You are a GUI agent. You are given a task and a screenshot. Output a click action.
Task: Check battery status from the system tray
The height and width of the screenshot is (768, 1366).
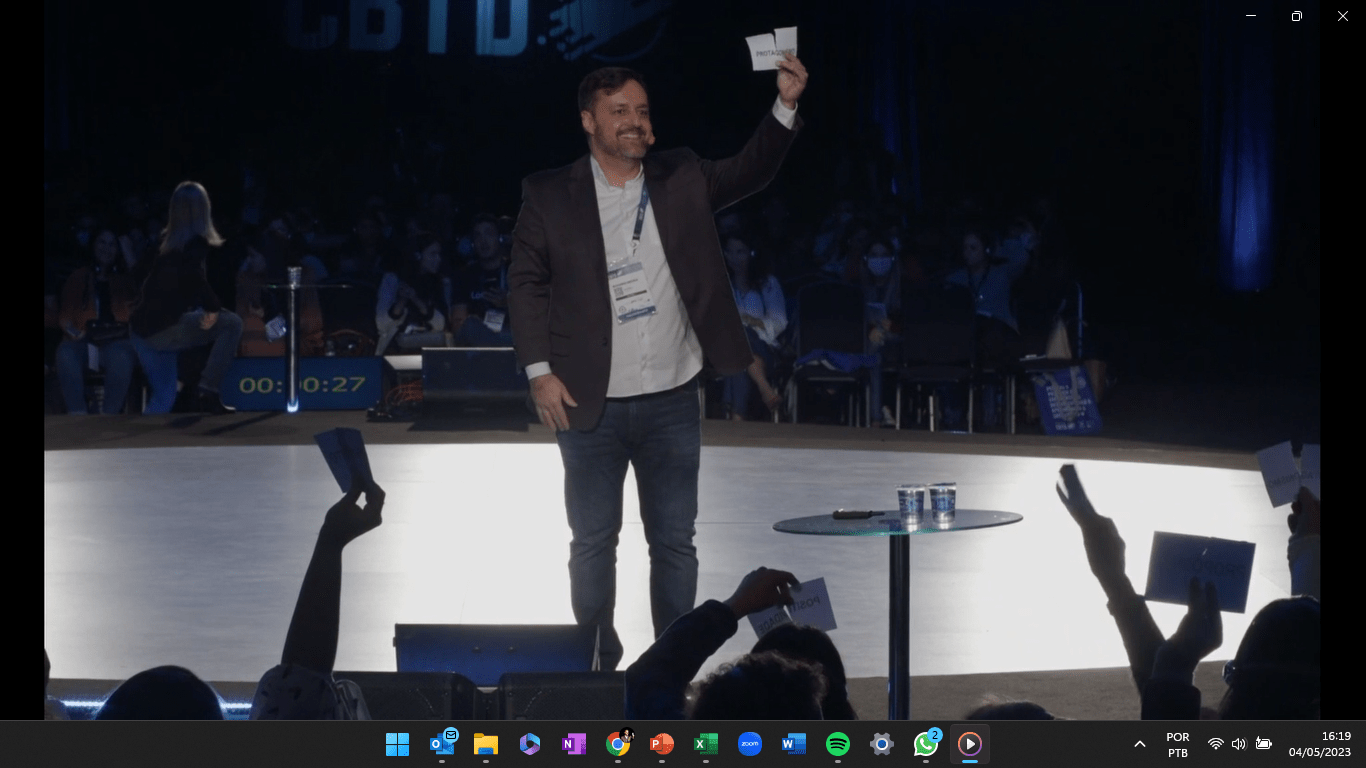(1262, 743)
